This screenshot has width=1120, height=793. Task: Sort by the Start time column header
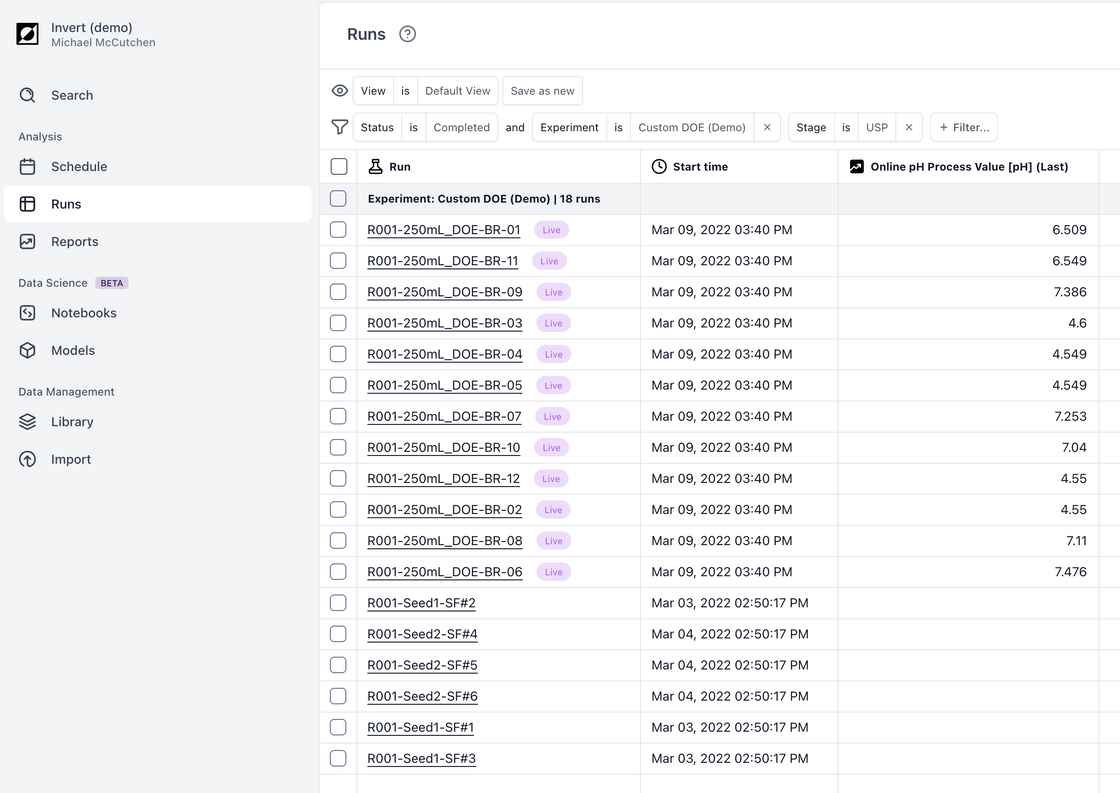[700, 167]
